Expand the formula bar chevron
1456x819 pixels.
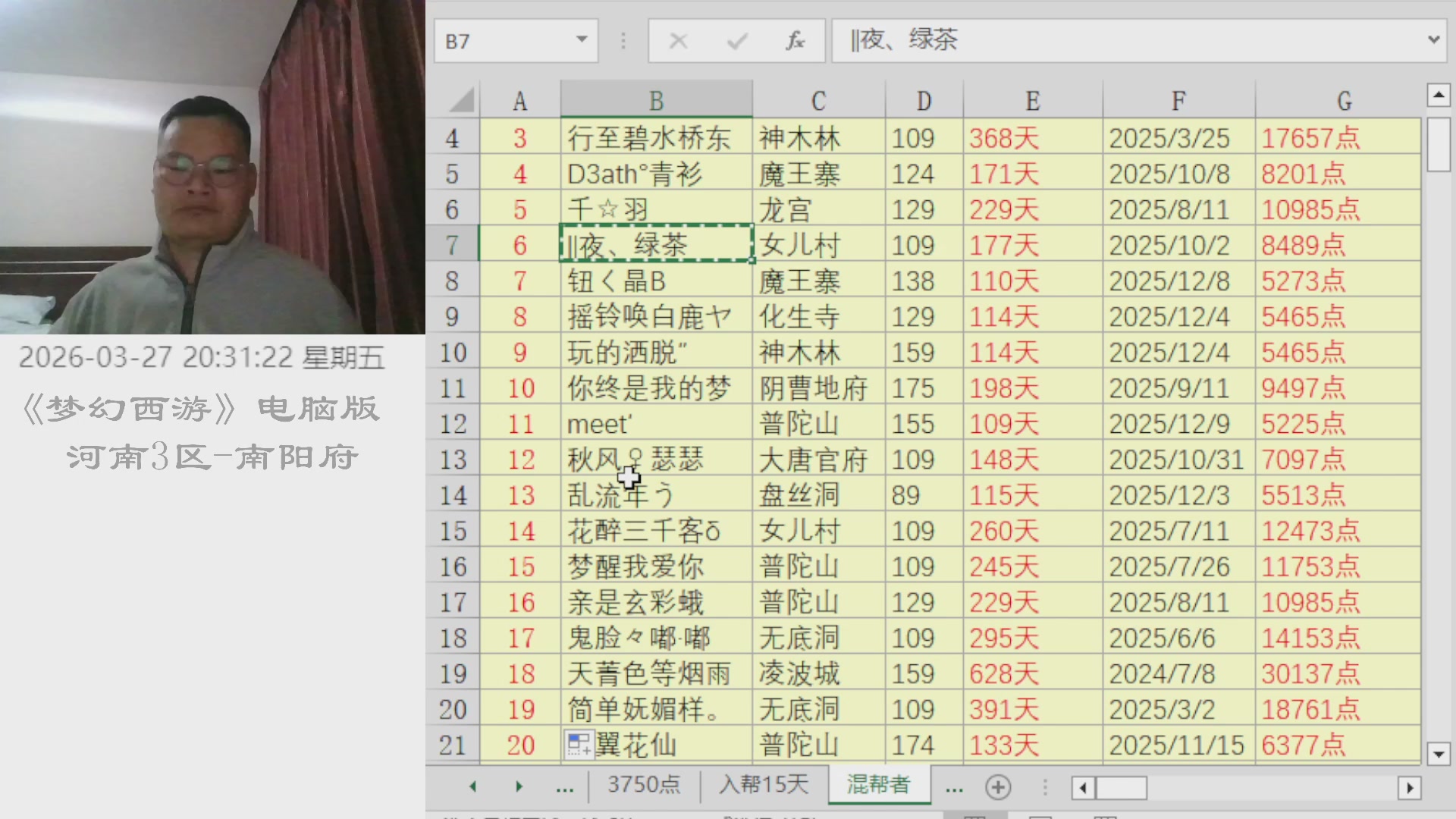[x=1433, y=39]
